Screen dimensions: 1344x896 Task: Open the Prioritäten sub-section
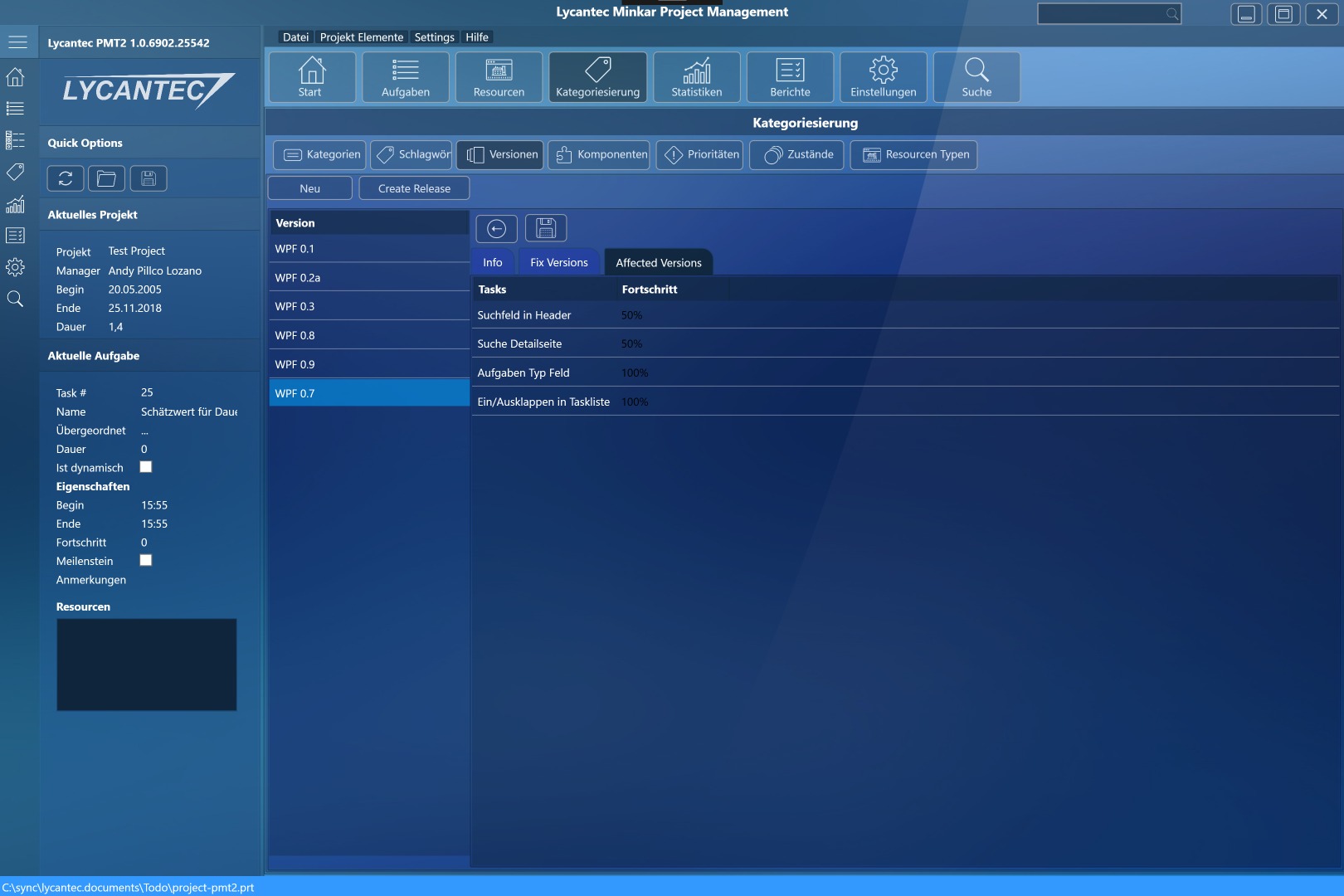700,155
